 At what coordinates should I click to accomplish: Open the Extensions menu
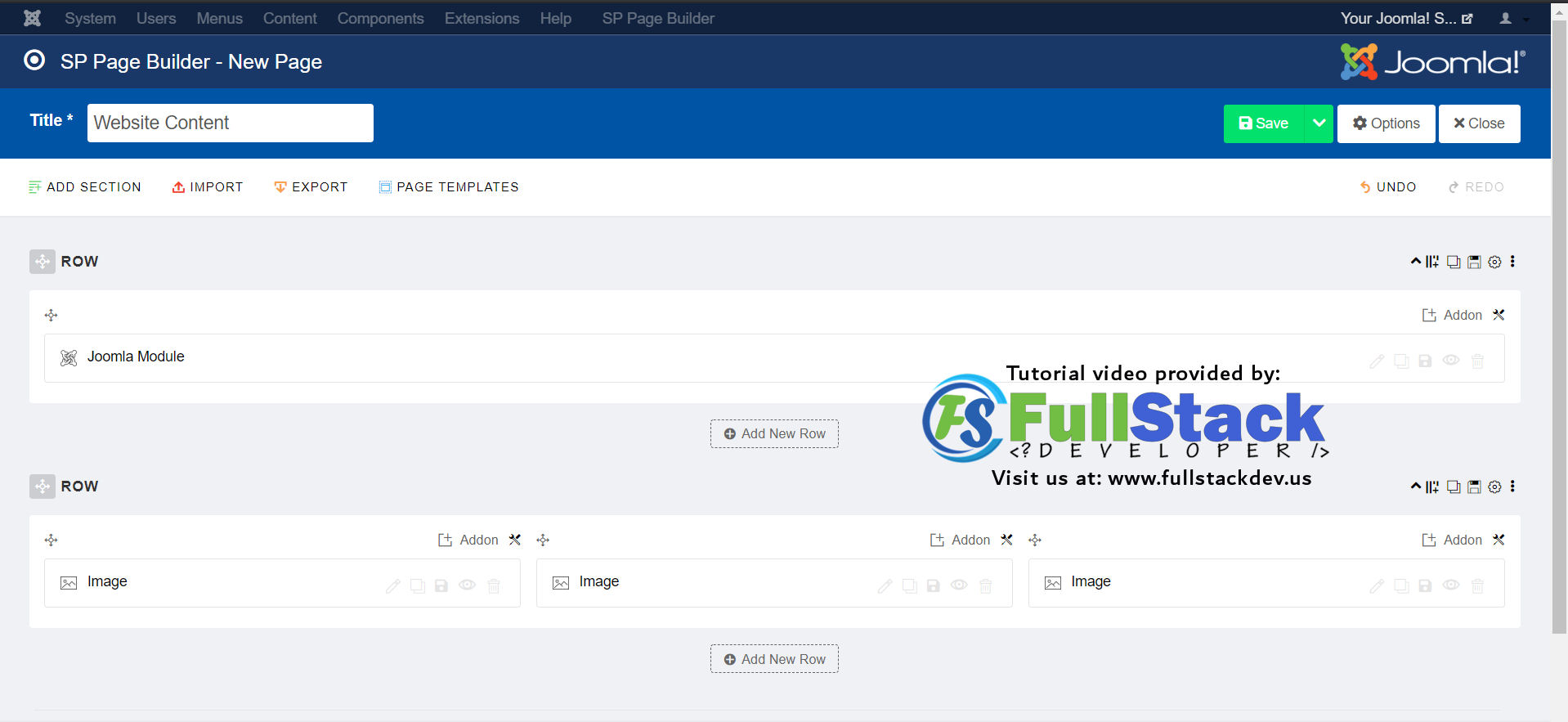[482, 18]
